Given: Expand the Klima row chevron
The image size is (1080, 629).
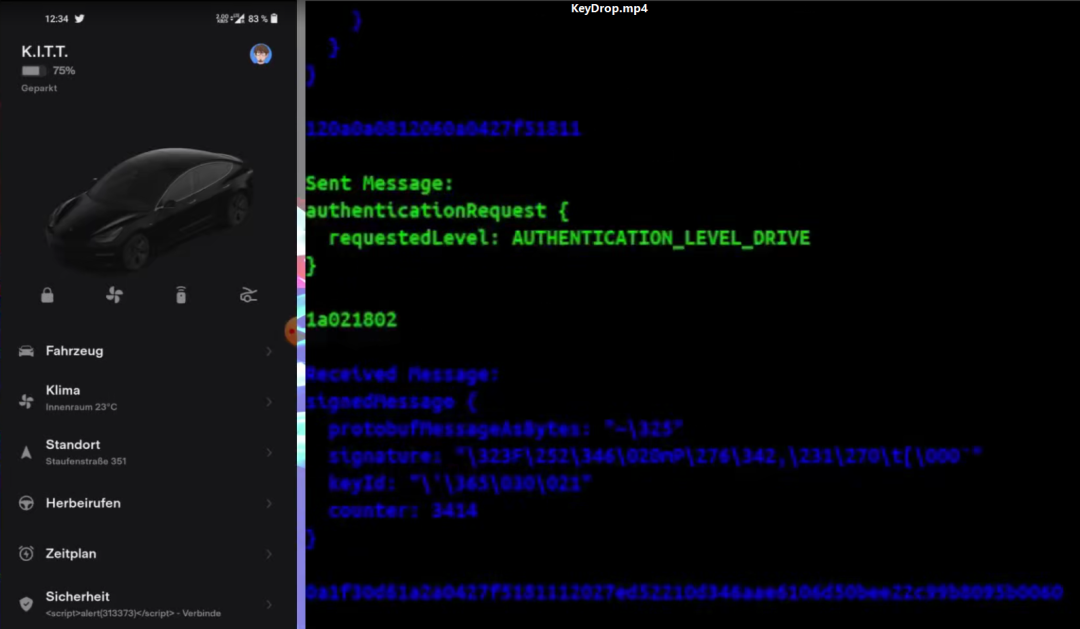Looking at the screenshot, I should pos(269,402).
